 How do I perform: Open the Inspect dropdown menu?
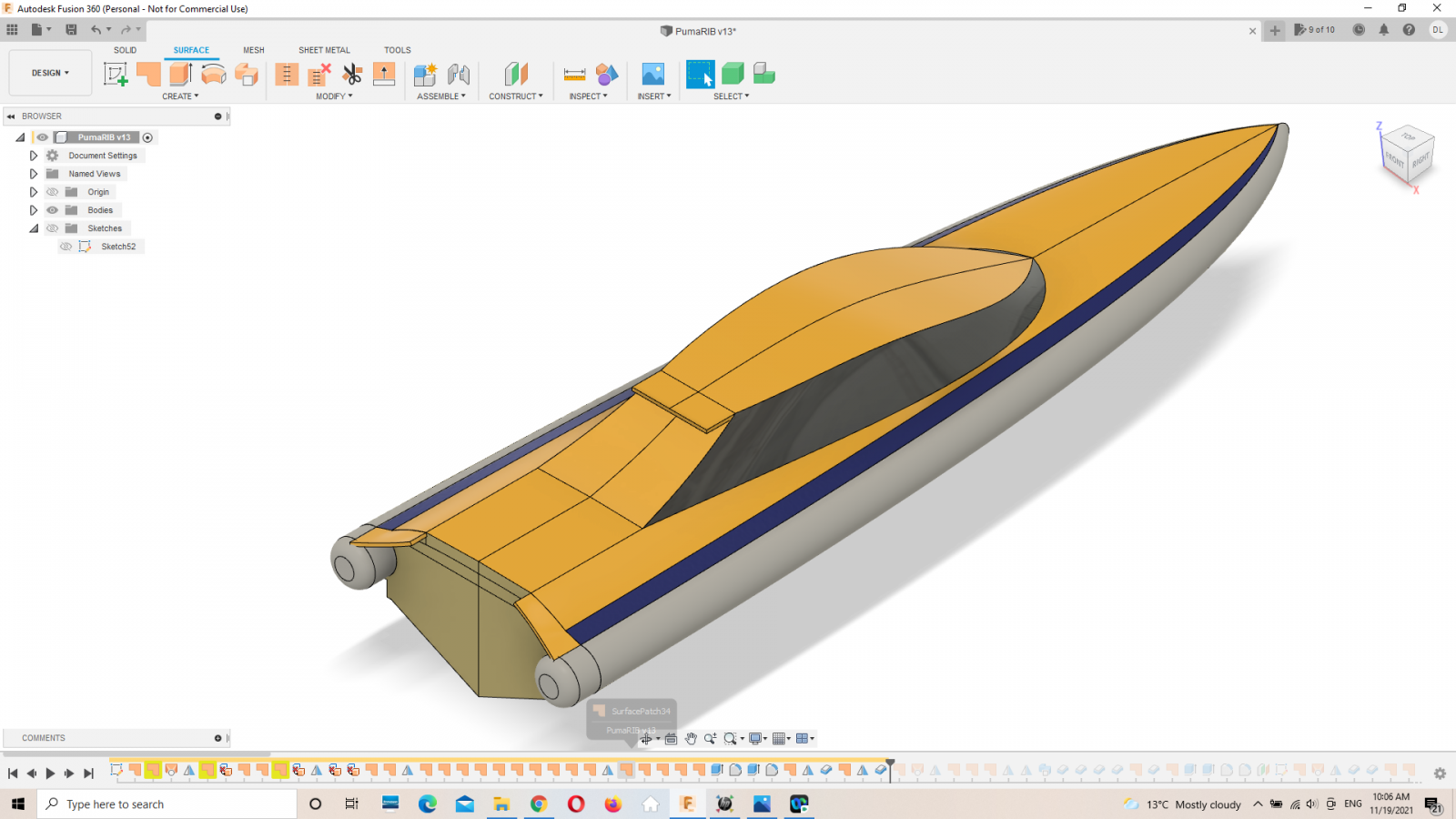(x=588, y=96)
